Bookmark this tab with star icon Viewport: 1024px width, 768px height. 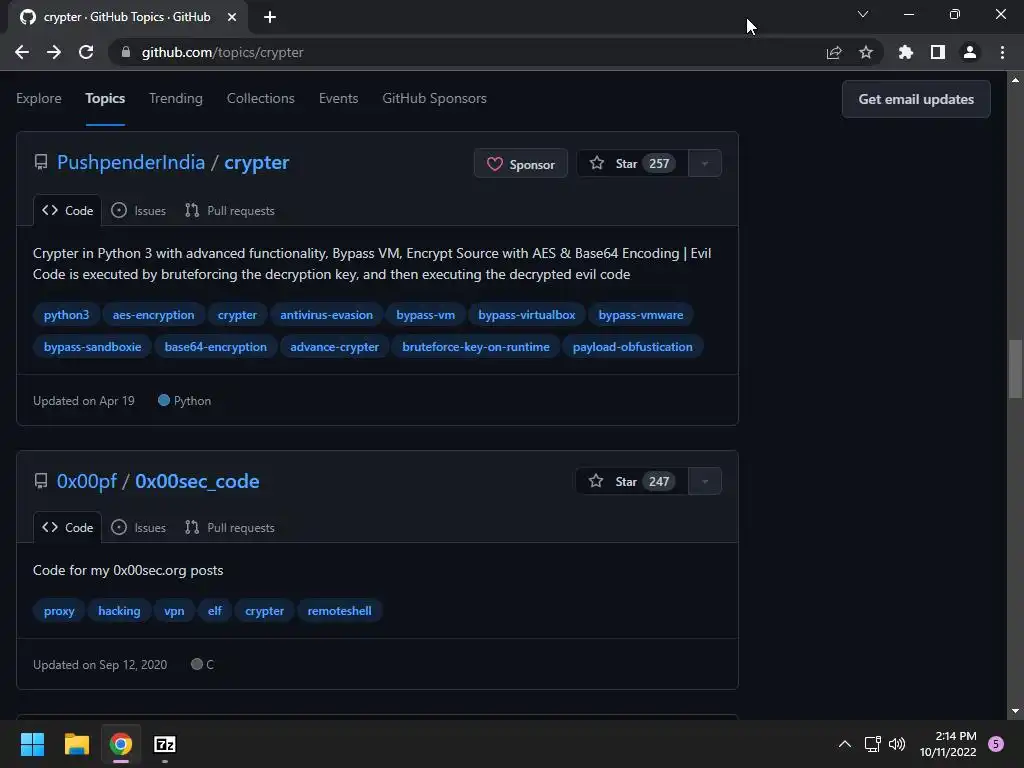(x=866, y=52)
